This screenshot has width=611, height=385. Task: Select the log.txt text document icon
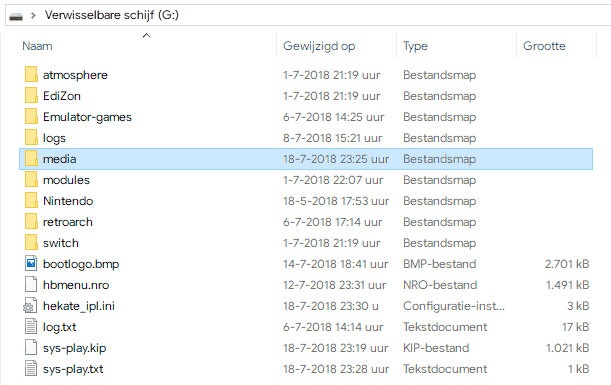point(31,327)
